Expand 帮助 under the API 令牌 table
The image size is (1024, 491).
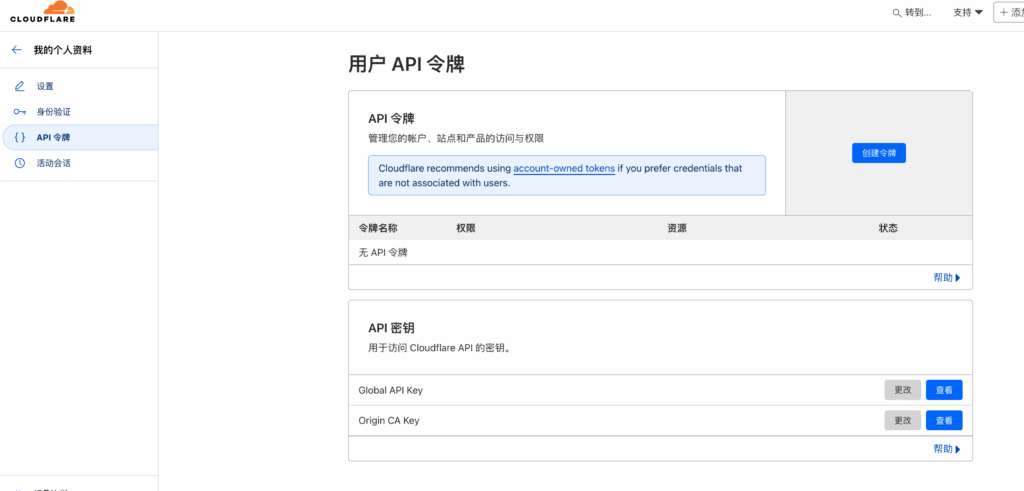(947, 277)
